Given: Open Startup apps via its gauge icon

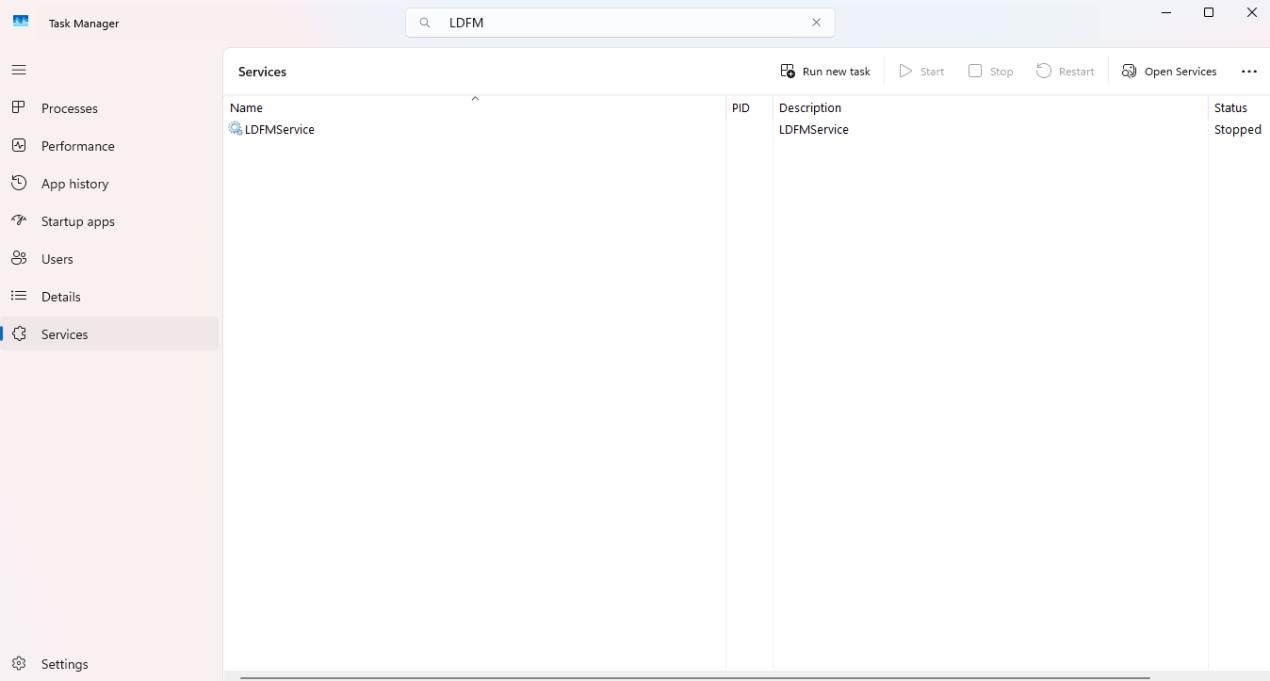Looking at the screenshot, I should click(18, 221).
